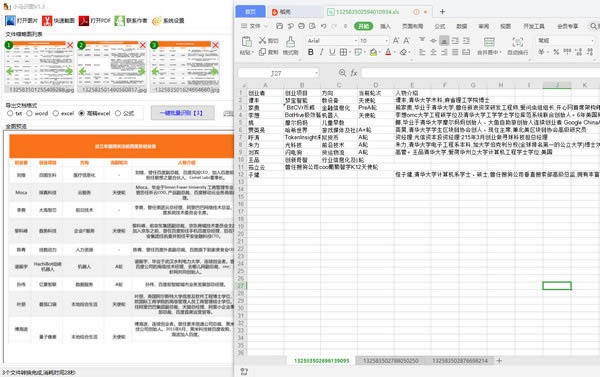
Task: Remove thumbnail 1 with its red X
Action: point(70,45)
